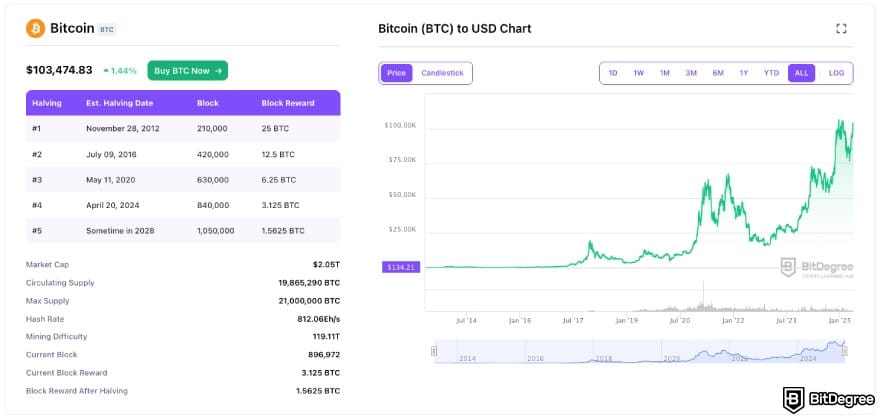880x419 pixels.
Task: Show the YTD price range
Action: (771, 73)
